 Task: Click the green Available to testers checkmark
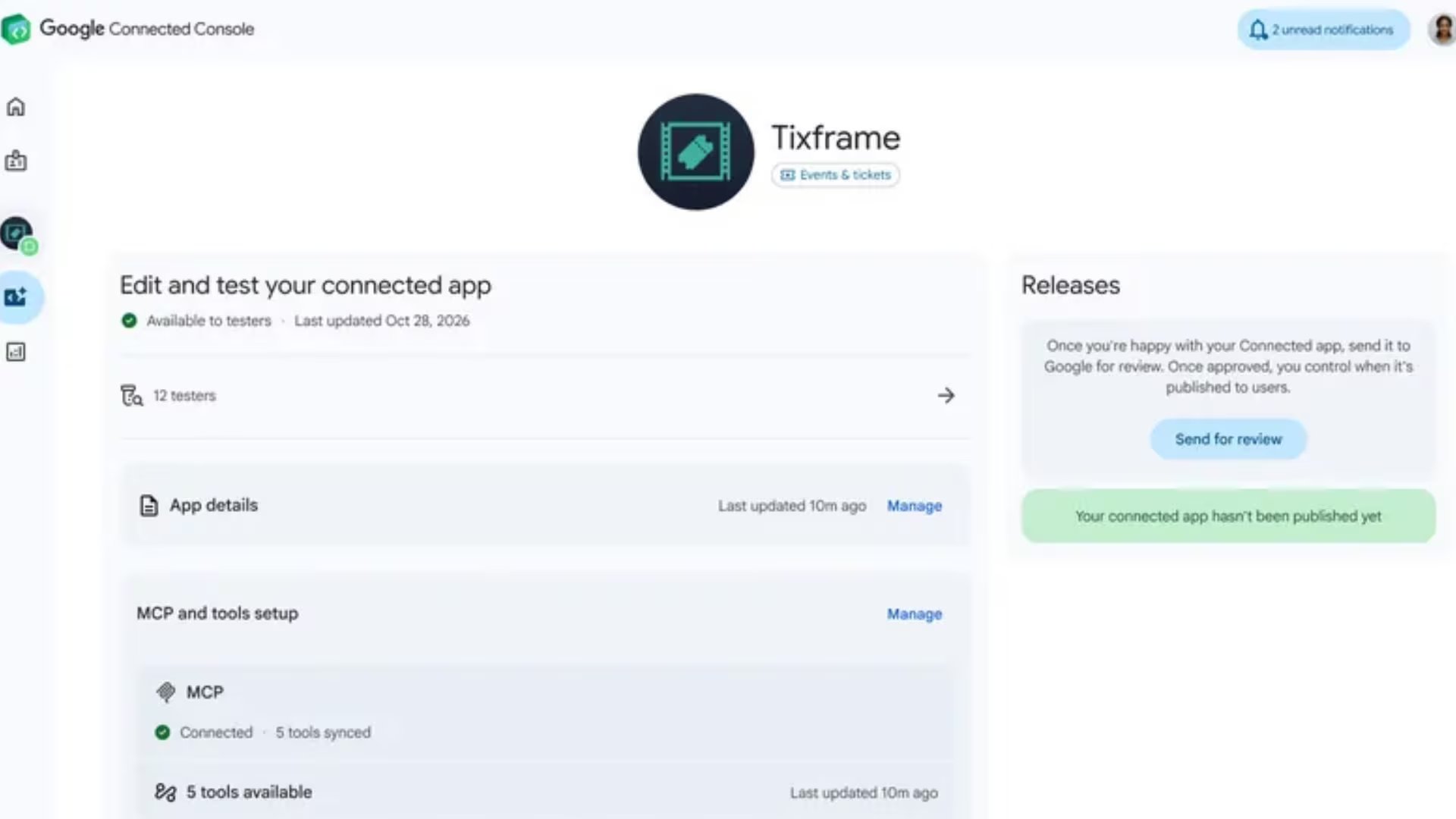coord(129,321)
